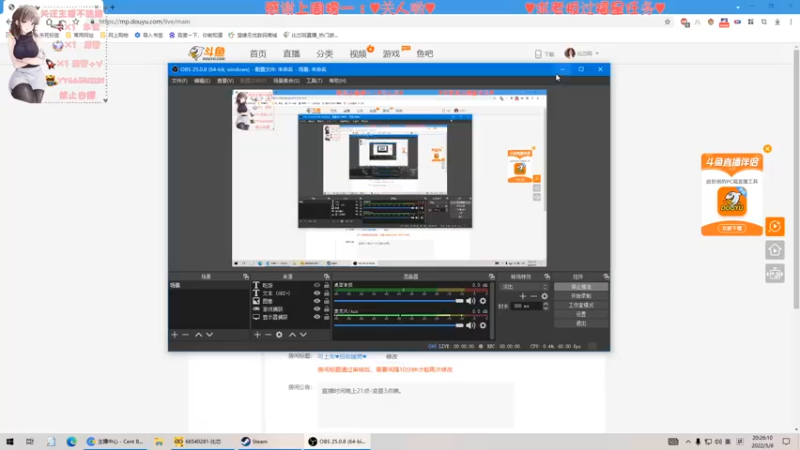Click the home icon on right sidebar

coord(774,250)
